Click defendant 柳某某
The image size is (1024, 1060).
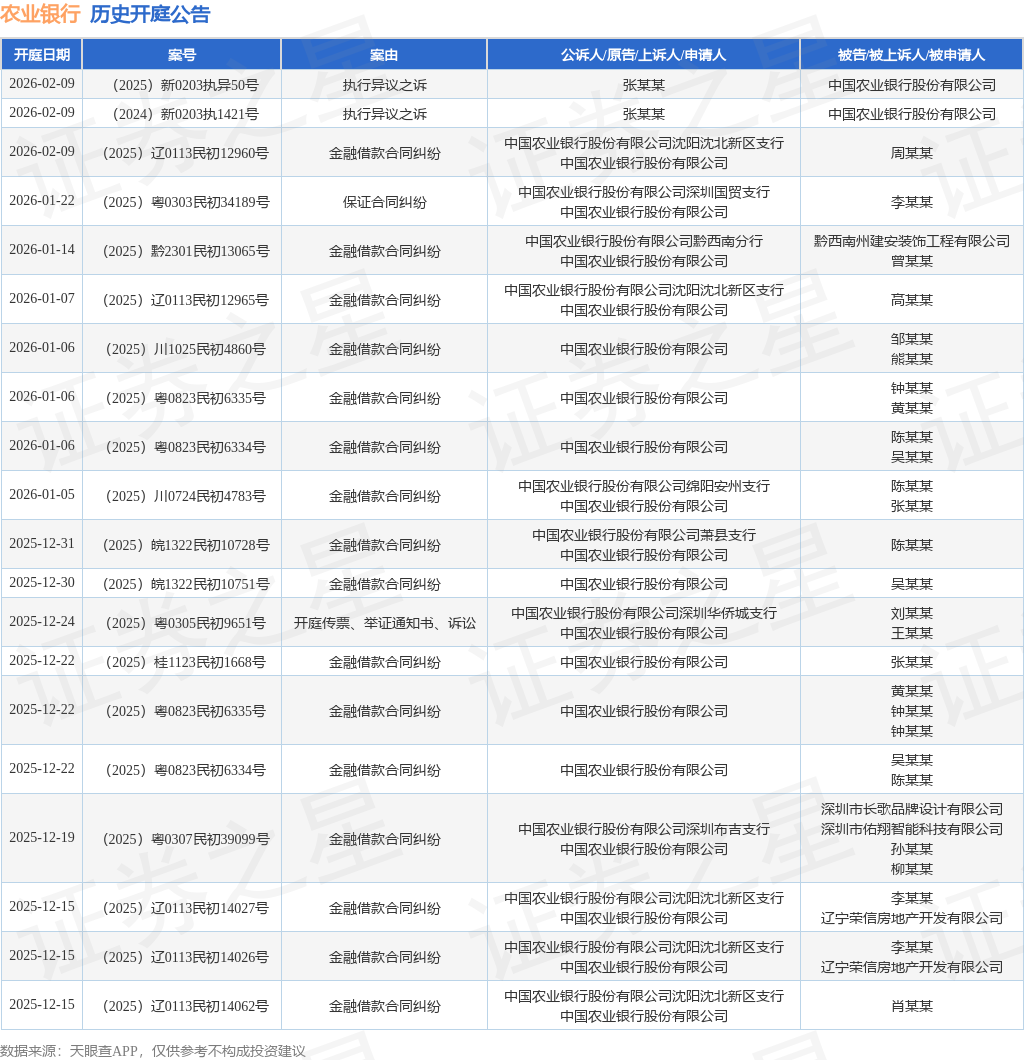911,869
